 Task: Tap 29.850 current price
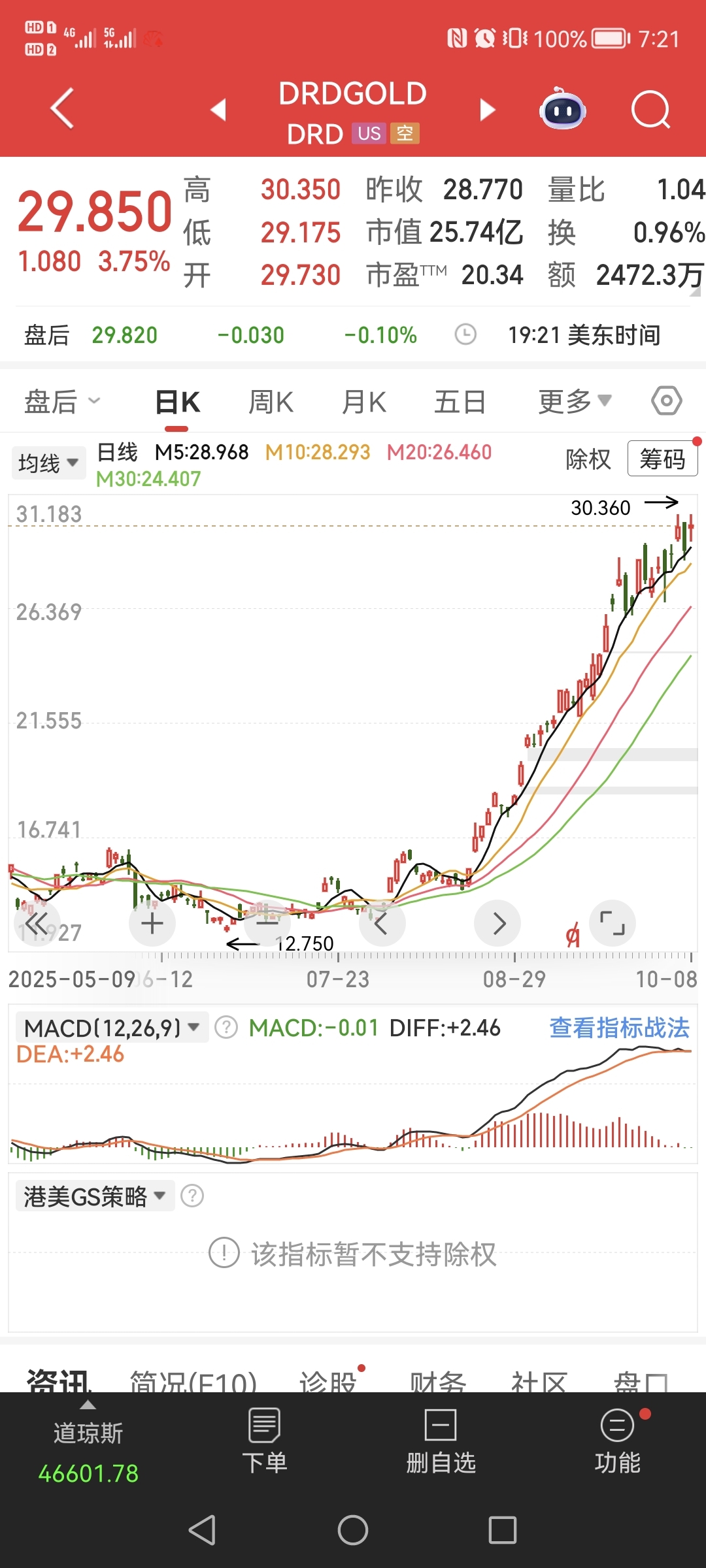(x=95, y=212)
